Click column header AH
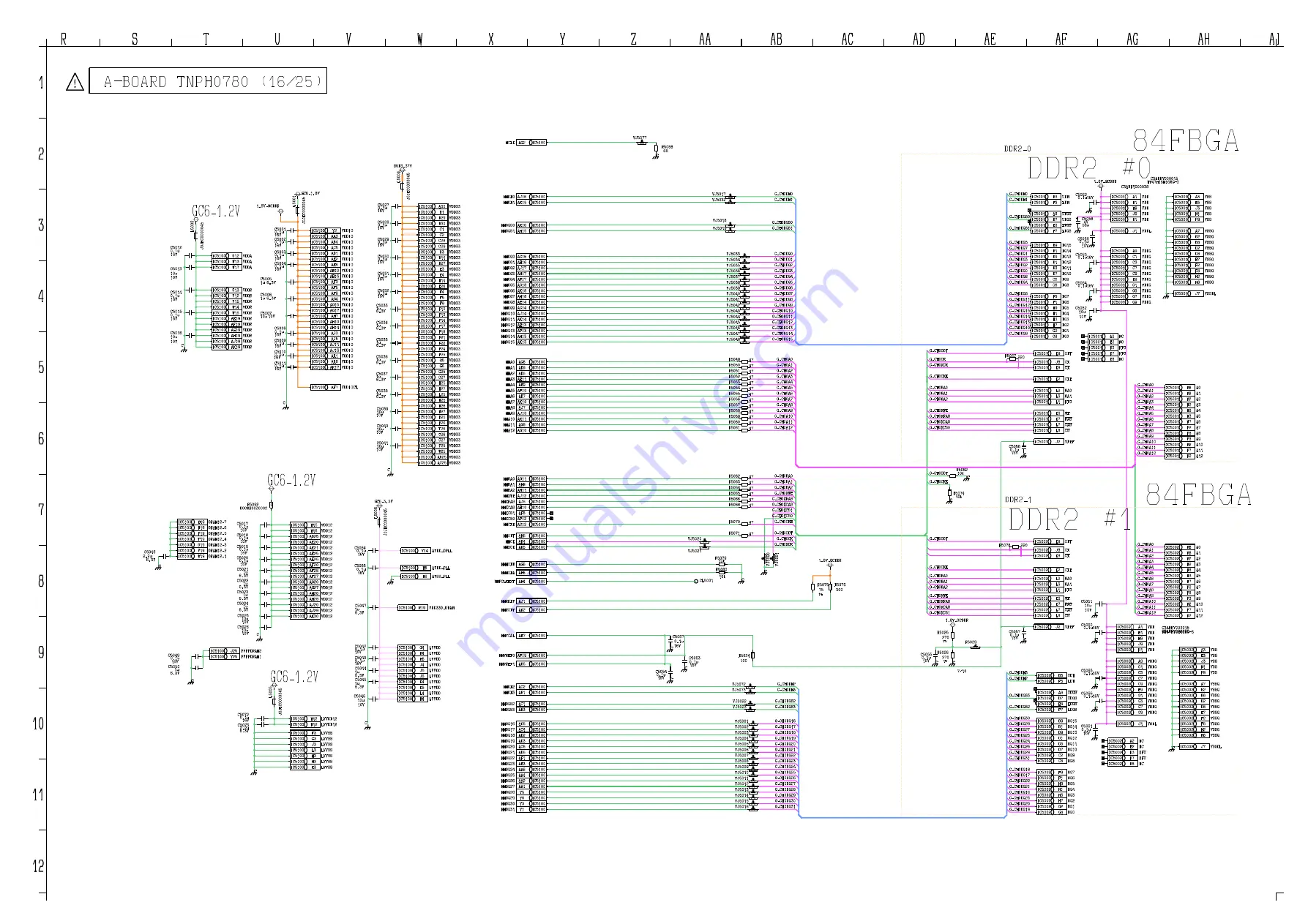The height and width of the screenshot is (924, 1308). [x=1203, y=39]
